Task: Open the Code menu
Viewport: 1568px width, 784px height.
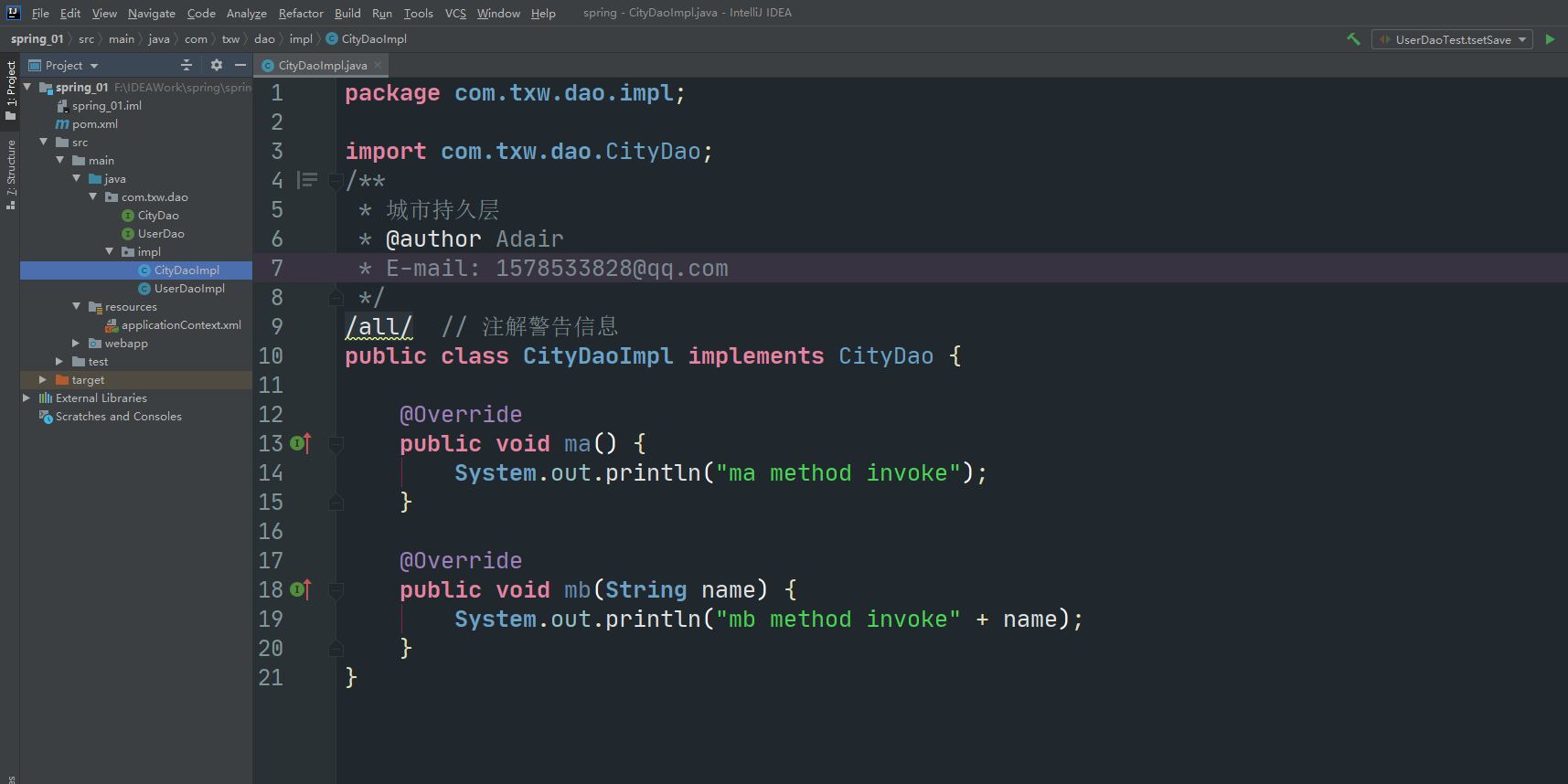Action: (x=201, y=13)
